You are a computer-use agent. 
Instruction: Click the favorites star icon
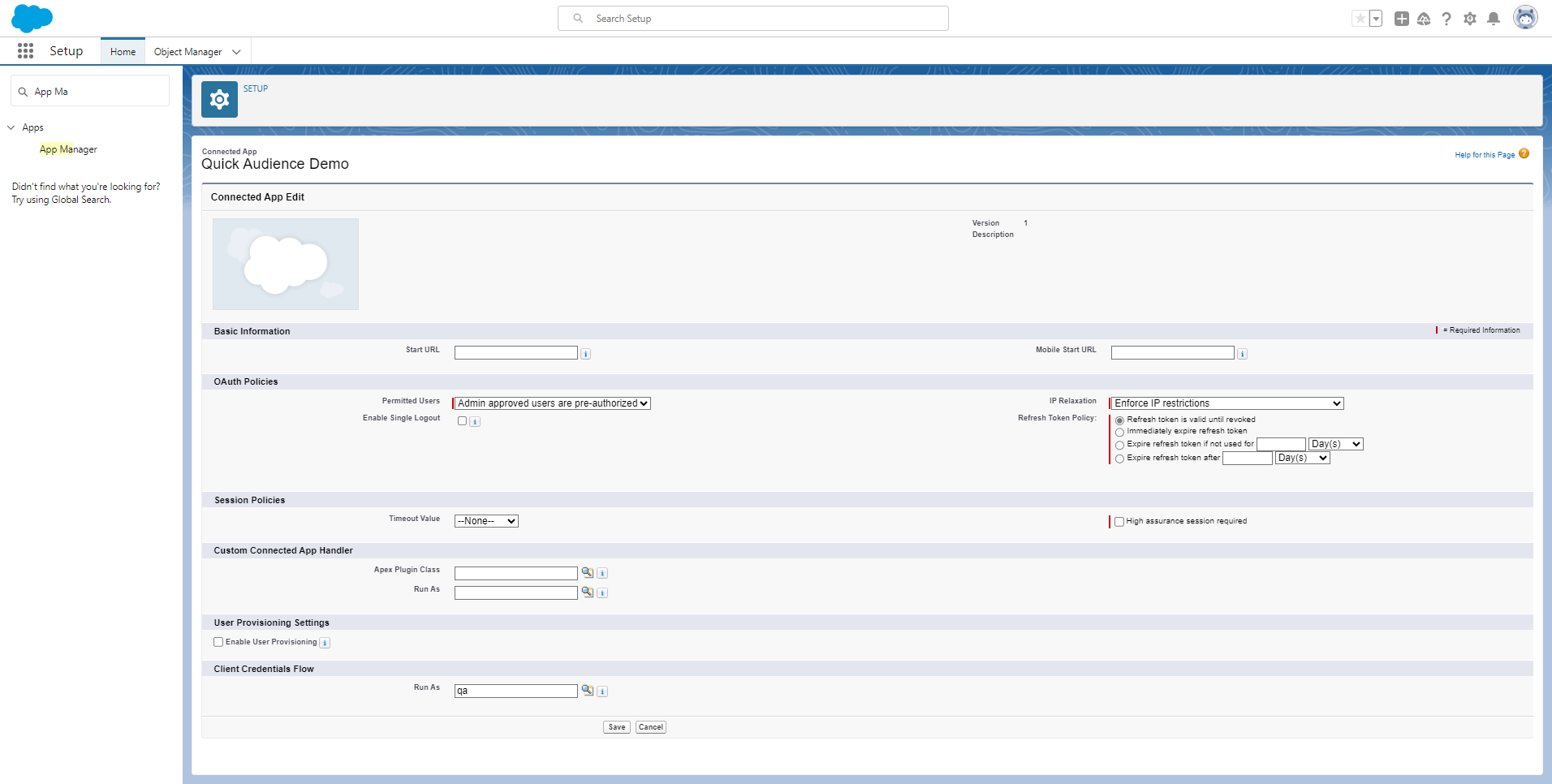click(x=1360, y=19)
